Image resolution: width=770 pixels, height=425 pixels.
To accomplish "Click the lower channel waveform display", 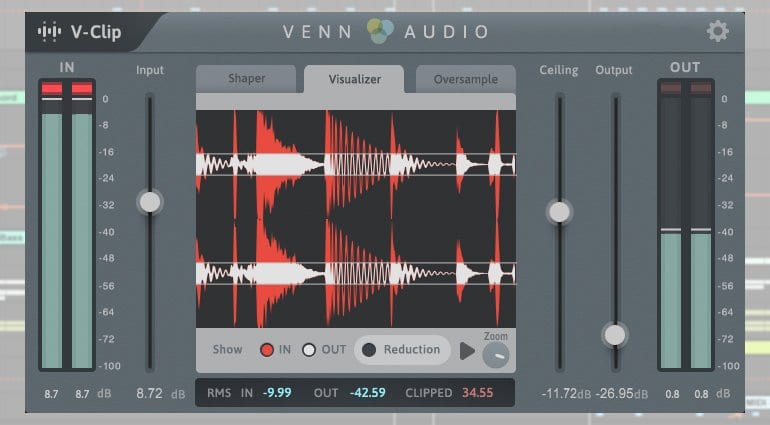I will tap(356, 273).
